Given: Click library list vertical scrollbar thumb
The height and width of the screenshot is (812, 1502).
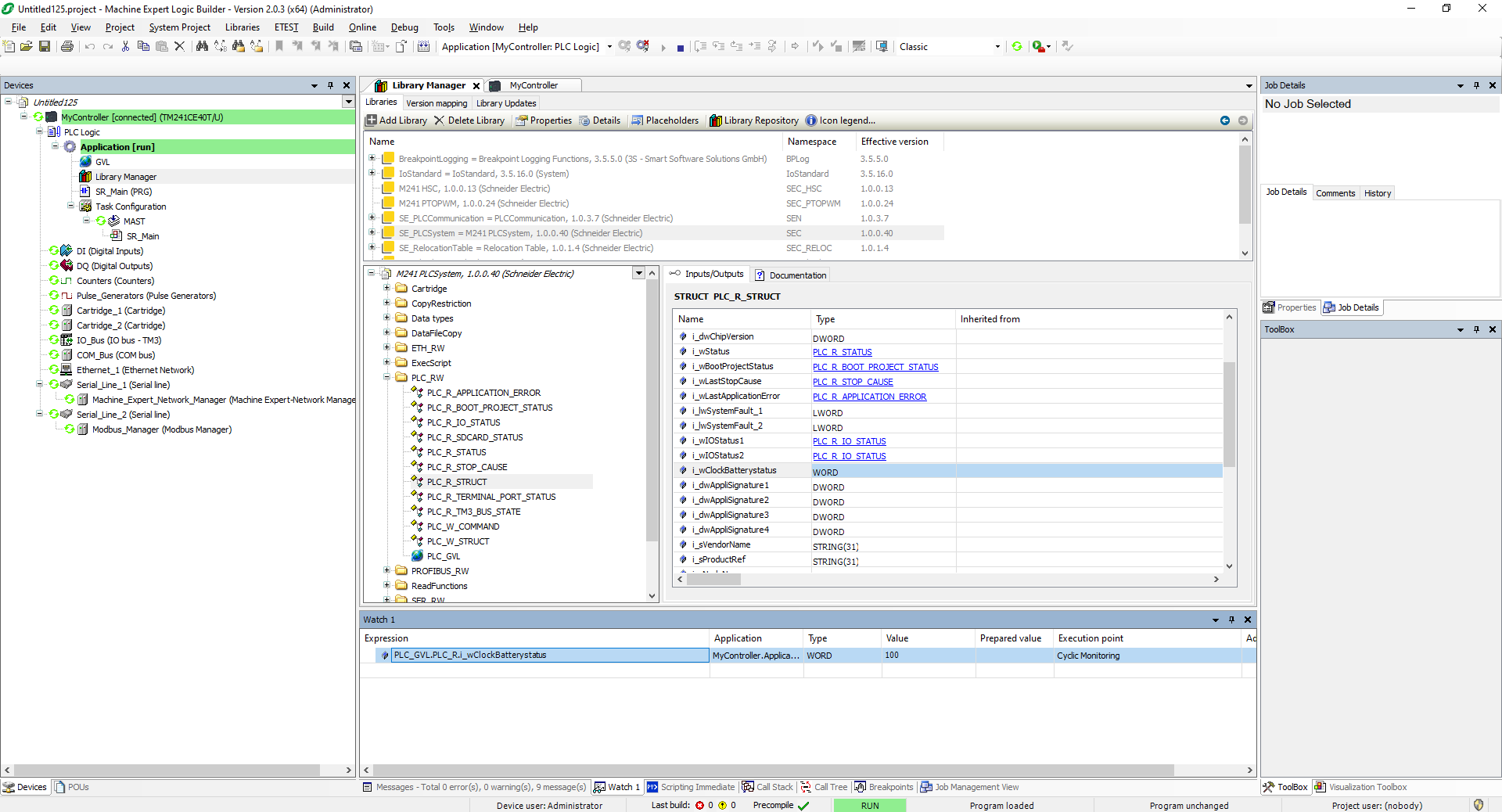Looking at the screenshot, I should [1245, 185].
